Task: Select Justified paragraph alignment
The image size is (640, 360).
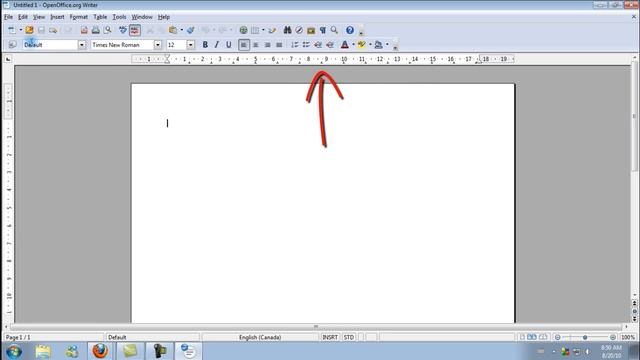Action: coord(279,45)
